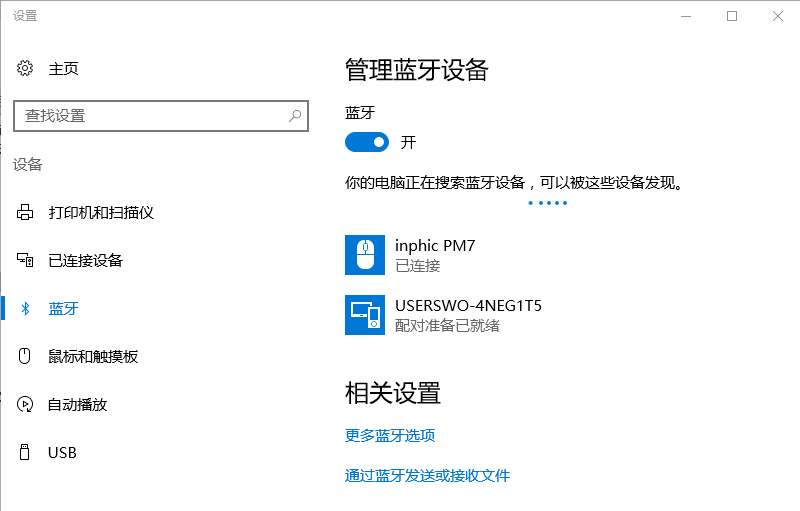Click the mouse icon in sidebar
The height and width of the screenshot is (511, 800).
click(24, 356)
